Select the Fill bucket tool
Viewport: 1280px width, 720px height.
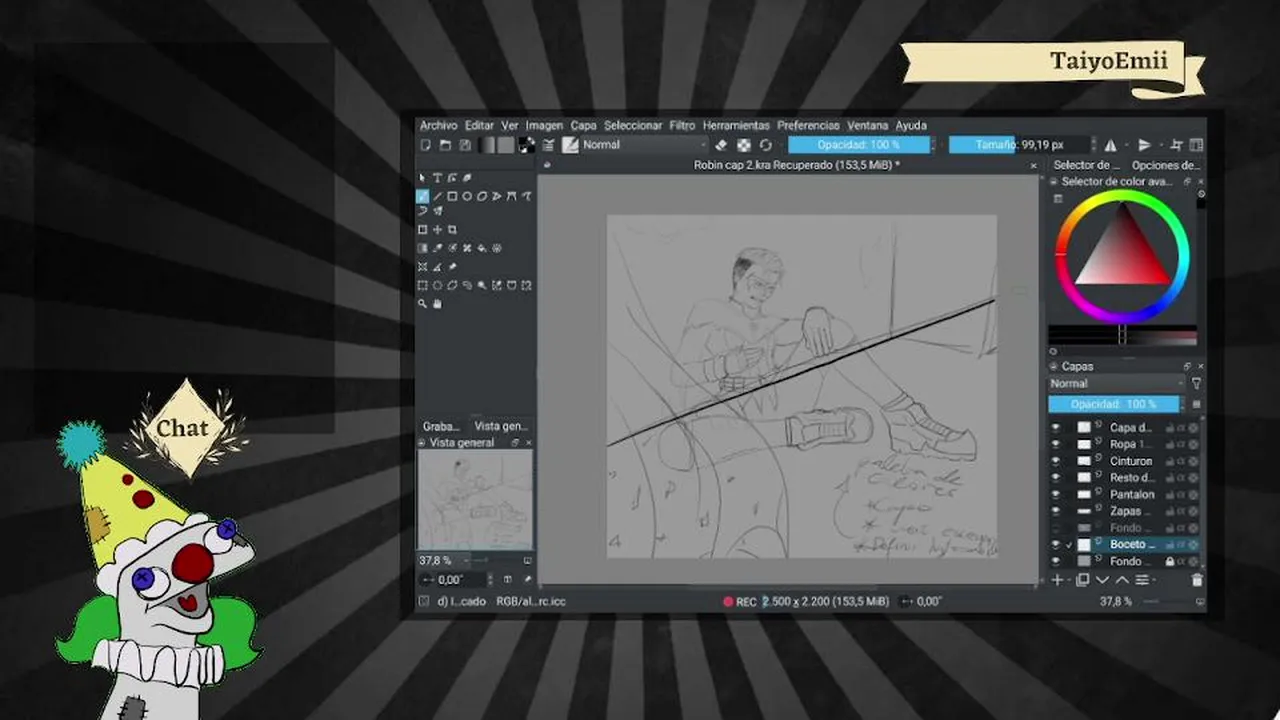click(481, 248)
